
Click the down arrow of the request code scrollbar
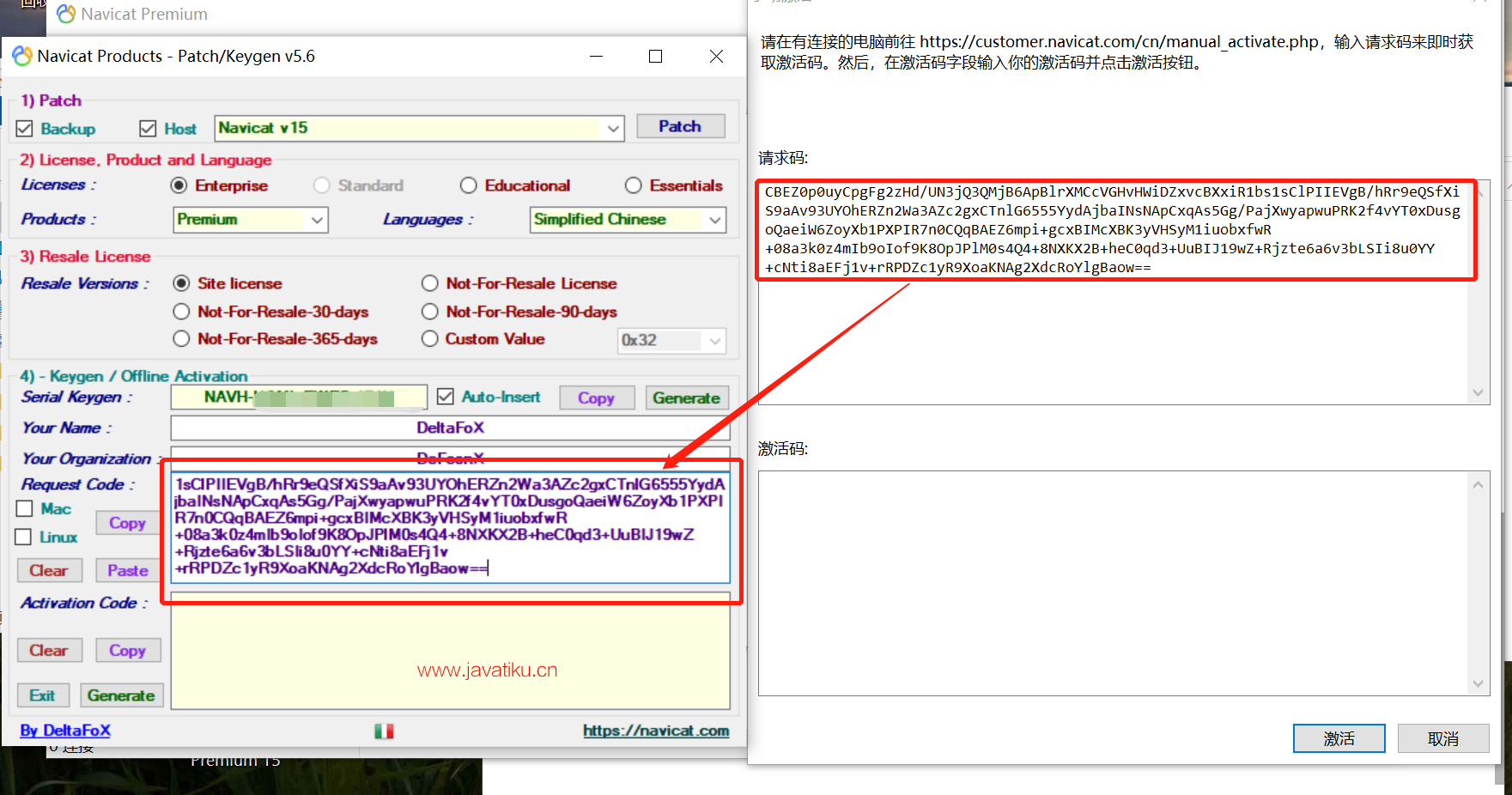(1478, 392)
